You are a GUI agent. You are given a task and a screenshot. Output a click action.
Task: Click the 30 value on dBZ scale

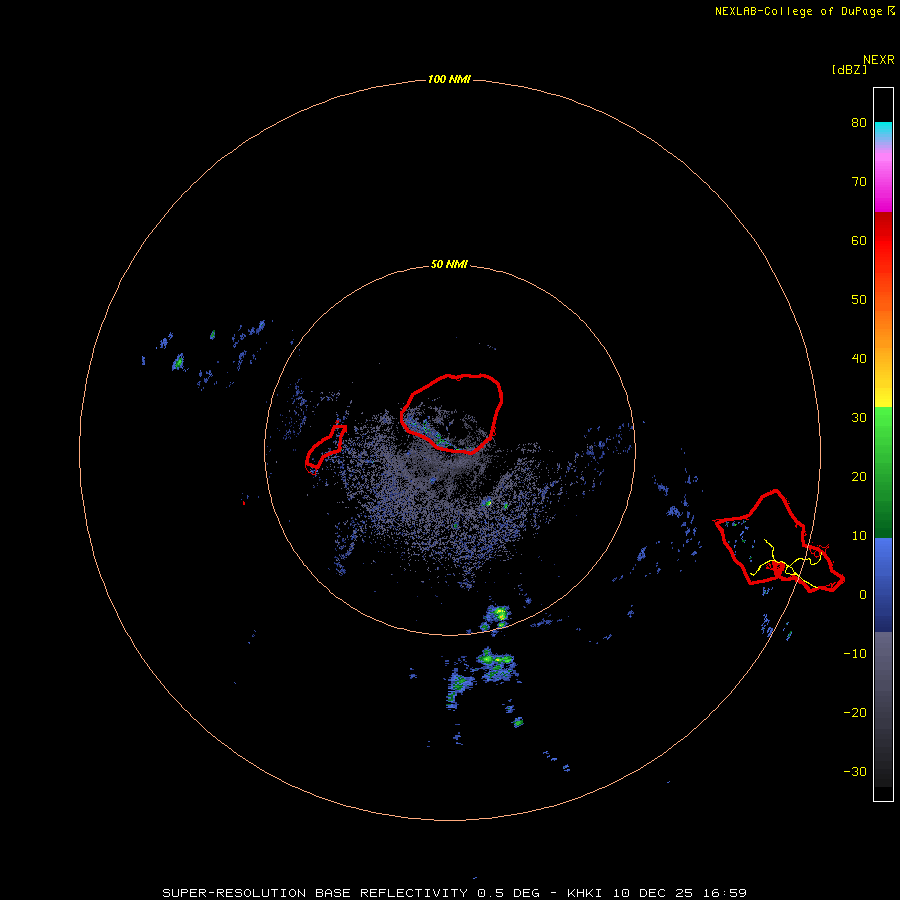point(859,418)
